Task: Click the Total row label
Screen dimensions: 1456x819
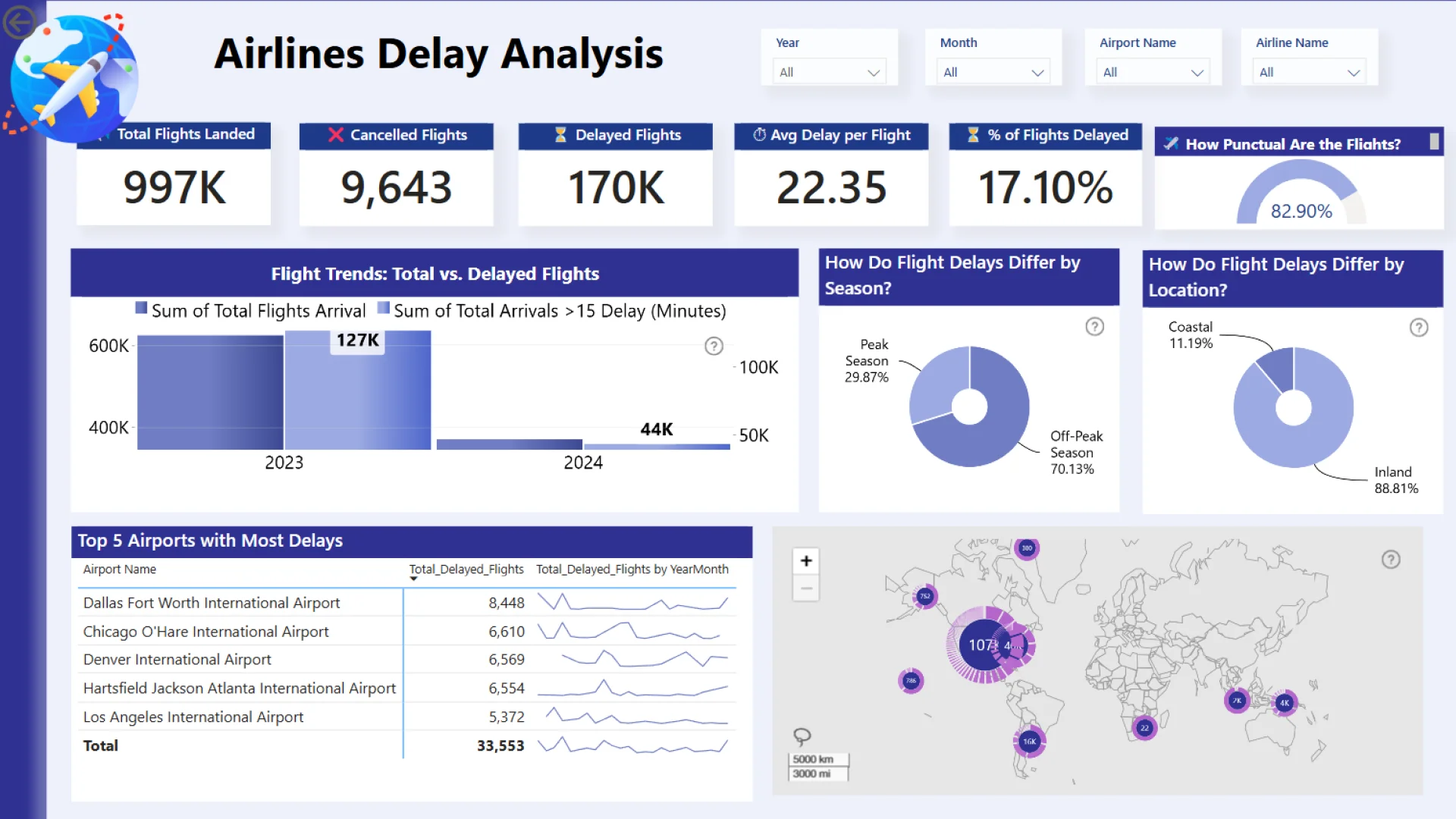Action: [101, 745]
